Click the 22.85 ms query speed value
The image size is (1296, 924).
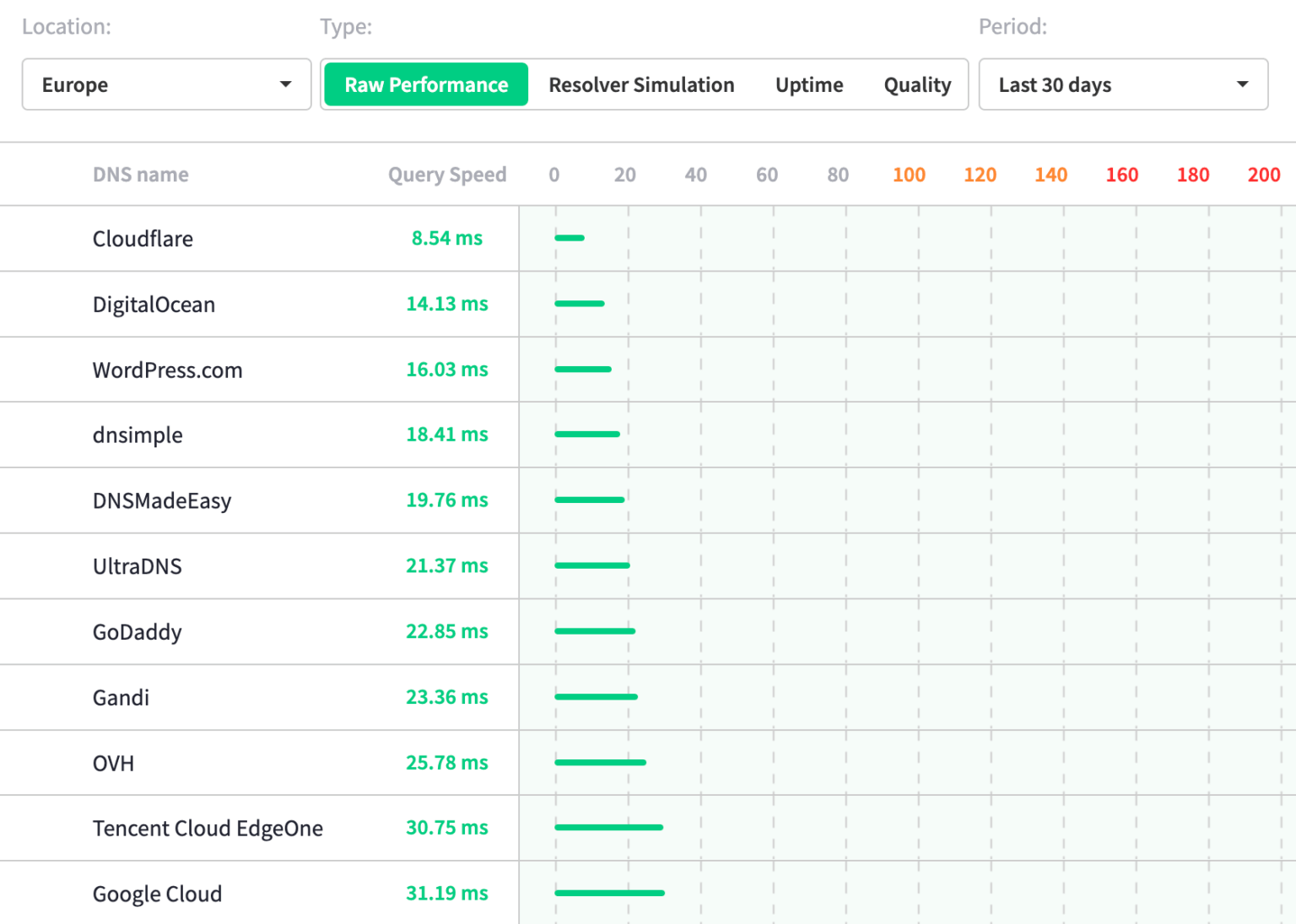click(447, 631)
